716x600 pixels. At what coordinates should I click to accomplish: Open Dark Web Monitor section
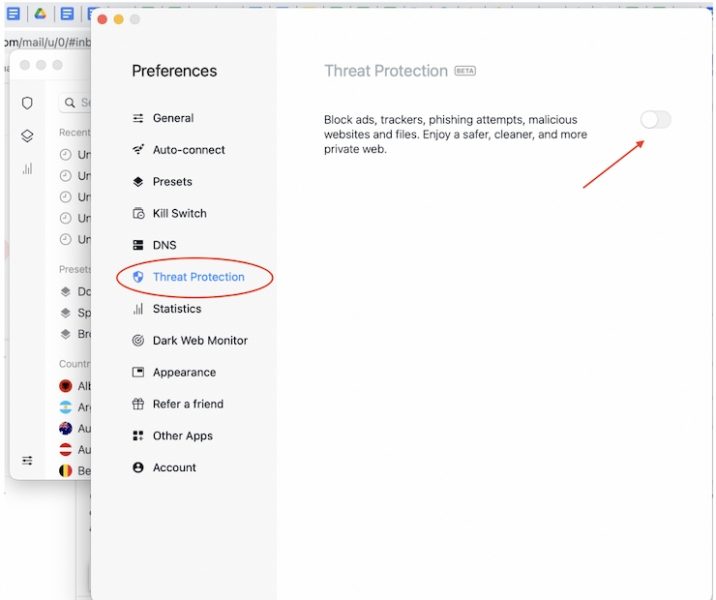tap(190, 341)
